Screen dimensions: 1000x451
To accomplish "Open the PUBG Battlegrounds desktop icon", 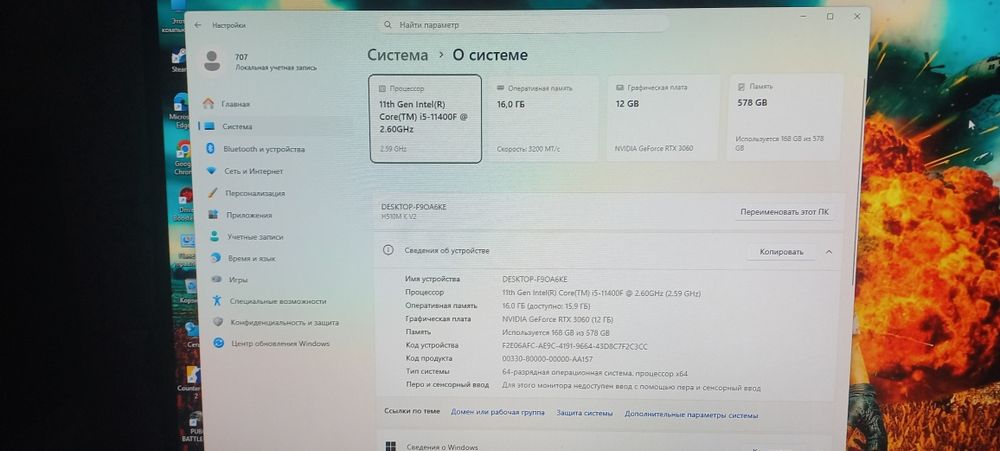I will (193, 427).
